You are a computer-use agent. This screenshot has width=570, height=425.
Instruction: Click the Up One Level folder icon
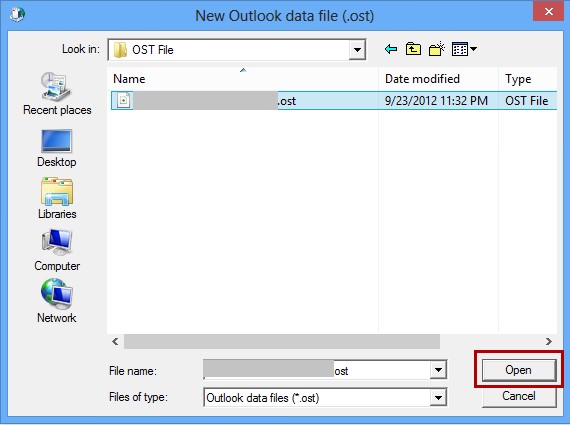pos(413,49)
